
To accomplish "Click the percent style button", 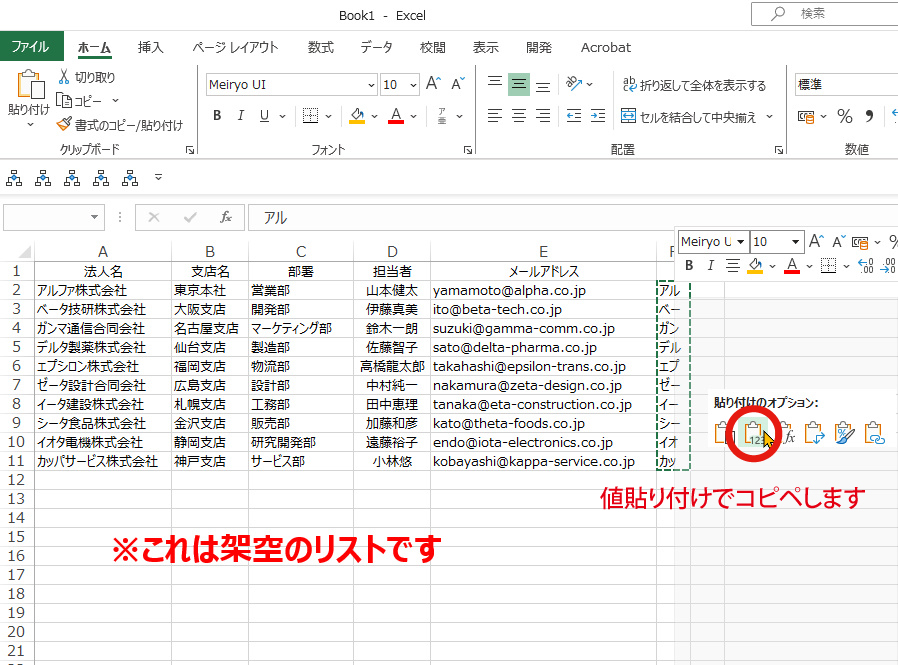I will [845, 116].
